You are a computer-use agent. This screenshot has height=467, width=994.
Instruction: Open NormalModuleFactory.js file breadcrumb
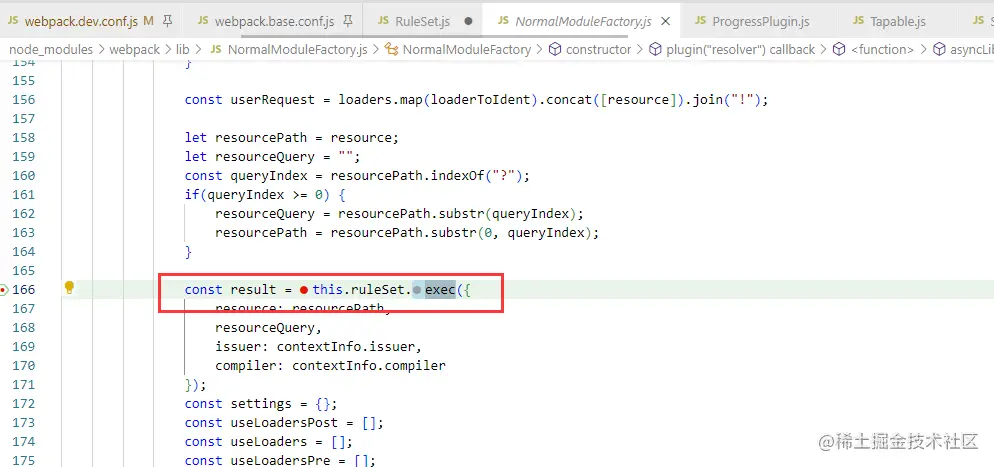click(297, 49)
